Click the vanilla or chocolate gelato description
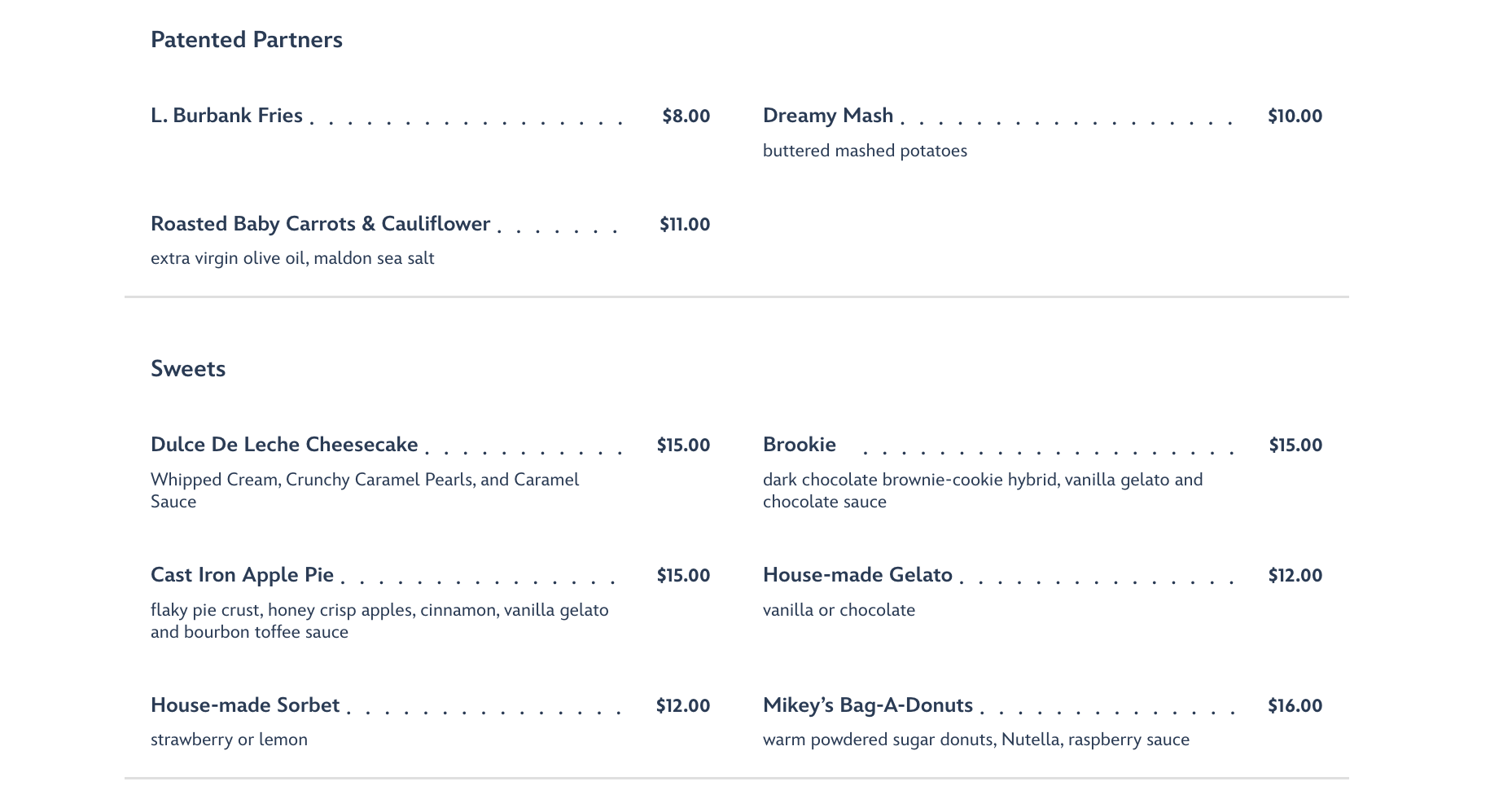1512x799 pixels. [x=839, y=610]
